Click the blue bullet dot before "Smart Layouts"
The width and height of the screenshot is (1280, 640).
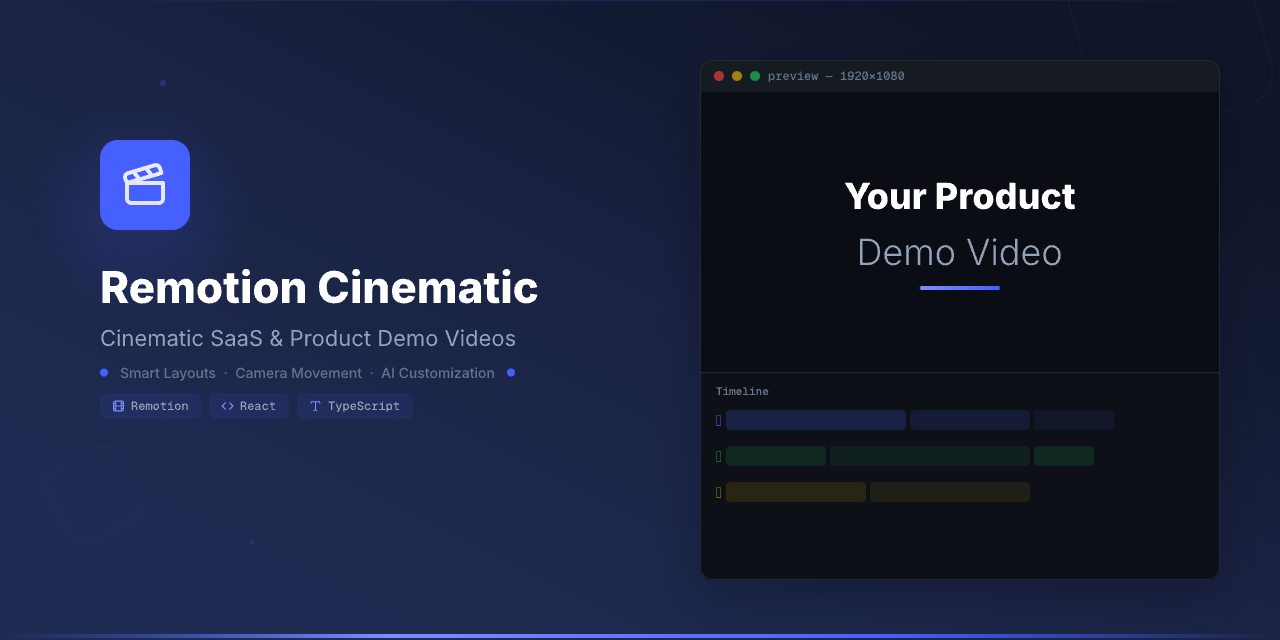104,373
